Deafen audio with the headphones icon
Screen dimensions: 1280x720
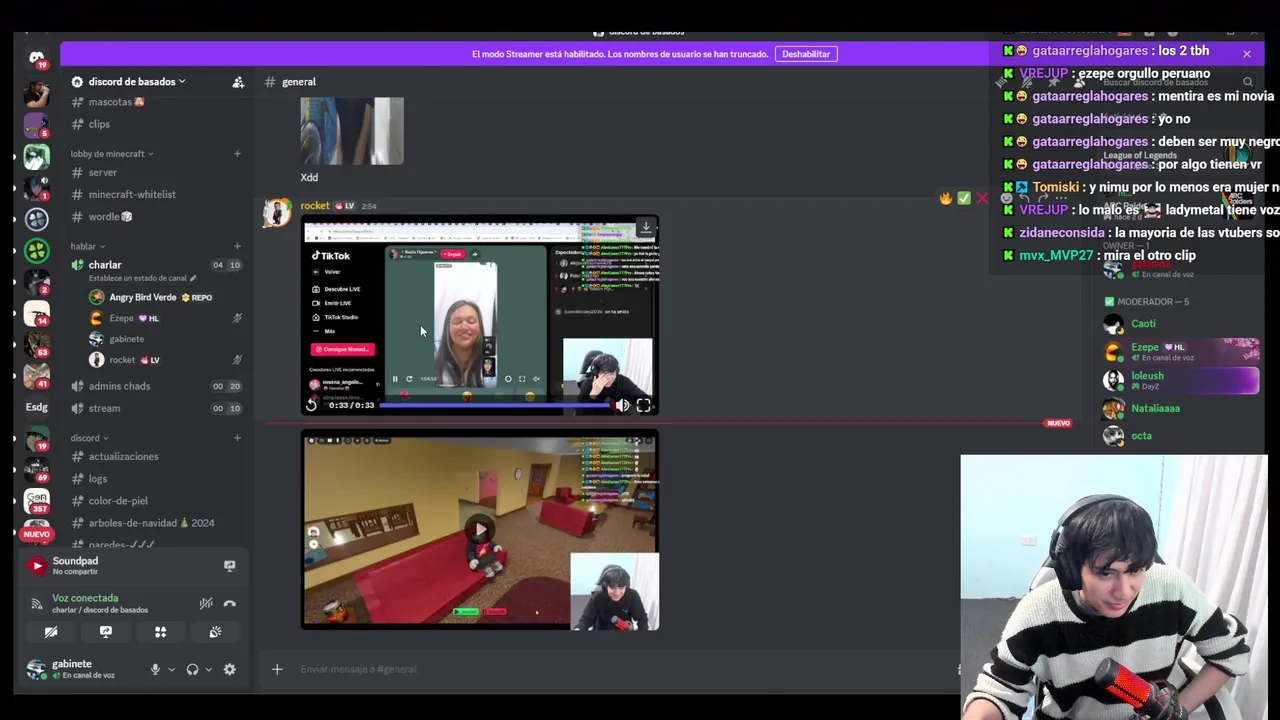pos(192,669)
